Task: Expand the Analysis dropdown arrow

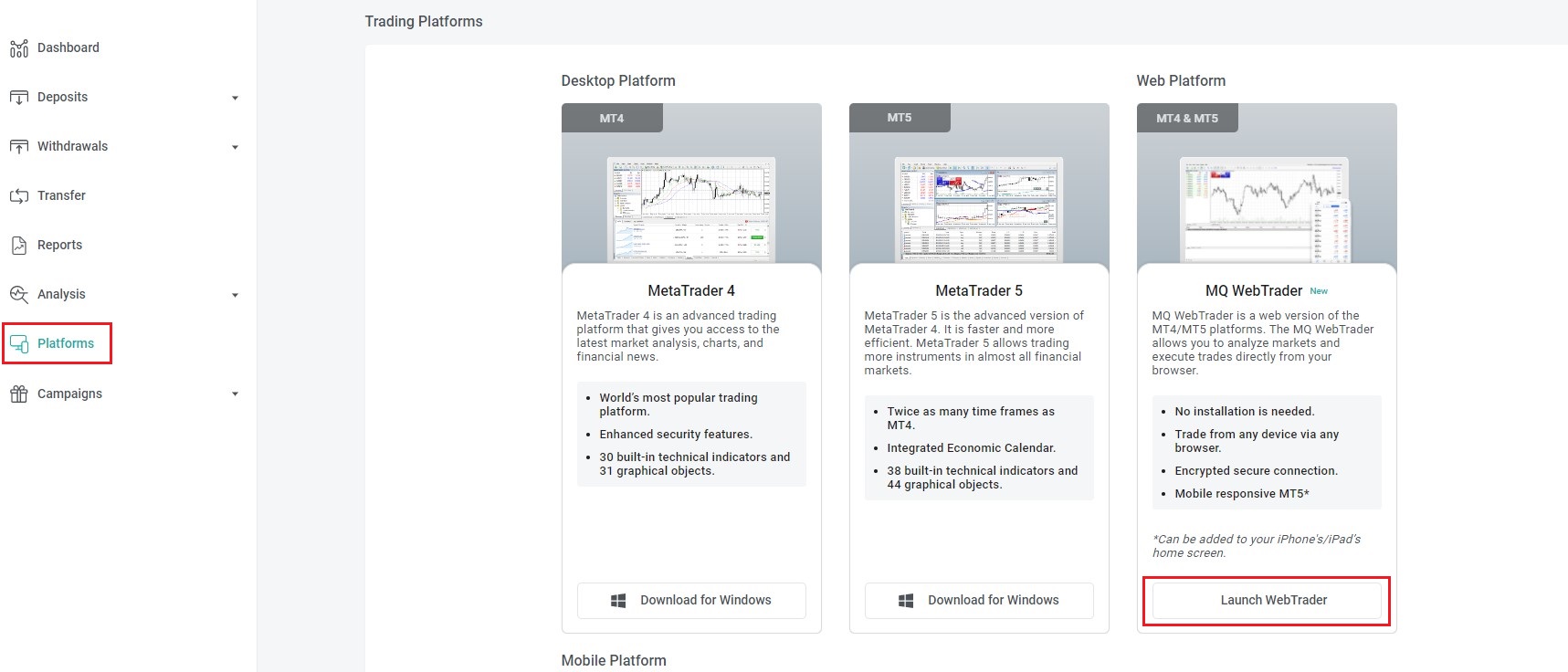Action: 235,295
